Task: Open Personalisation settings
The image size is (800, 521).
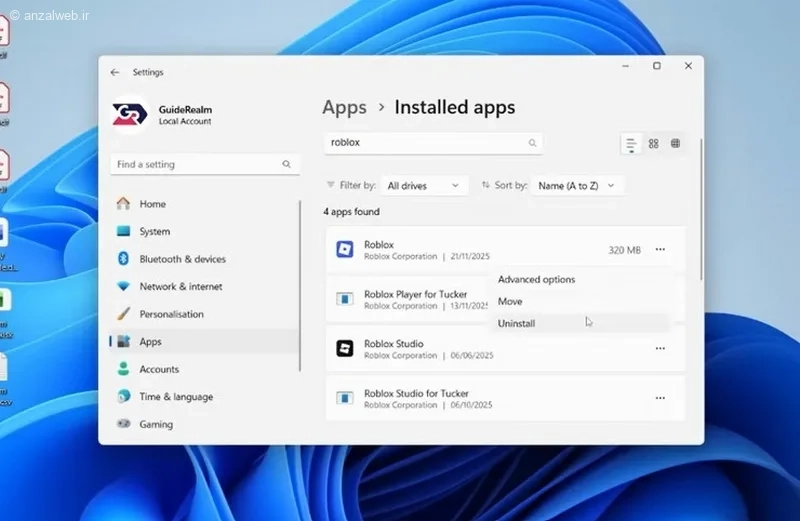Action: pyautogui.click(x=204, y=314)
